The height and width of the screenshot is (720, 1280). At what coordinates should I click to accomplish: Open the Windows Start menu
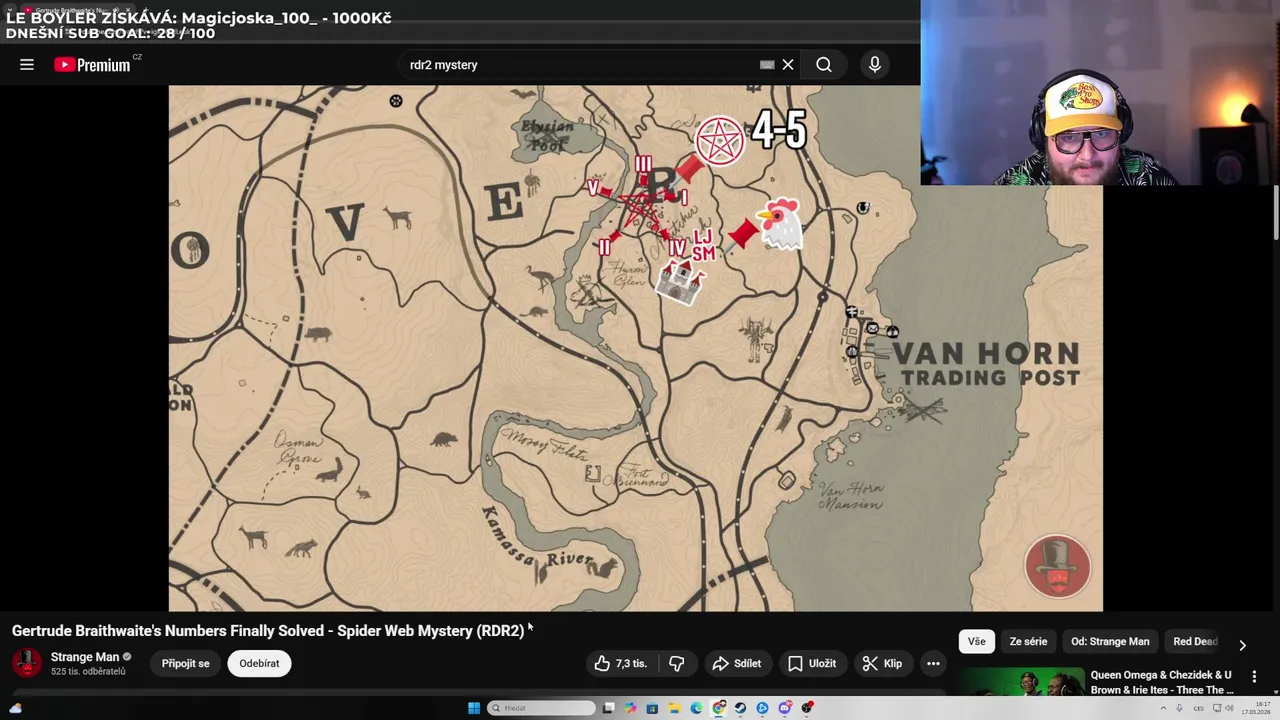[474, 708]
